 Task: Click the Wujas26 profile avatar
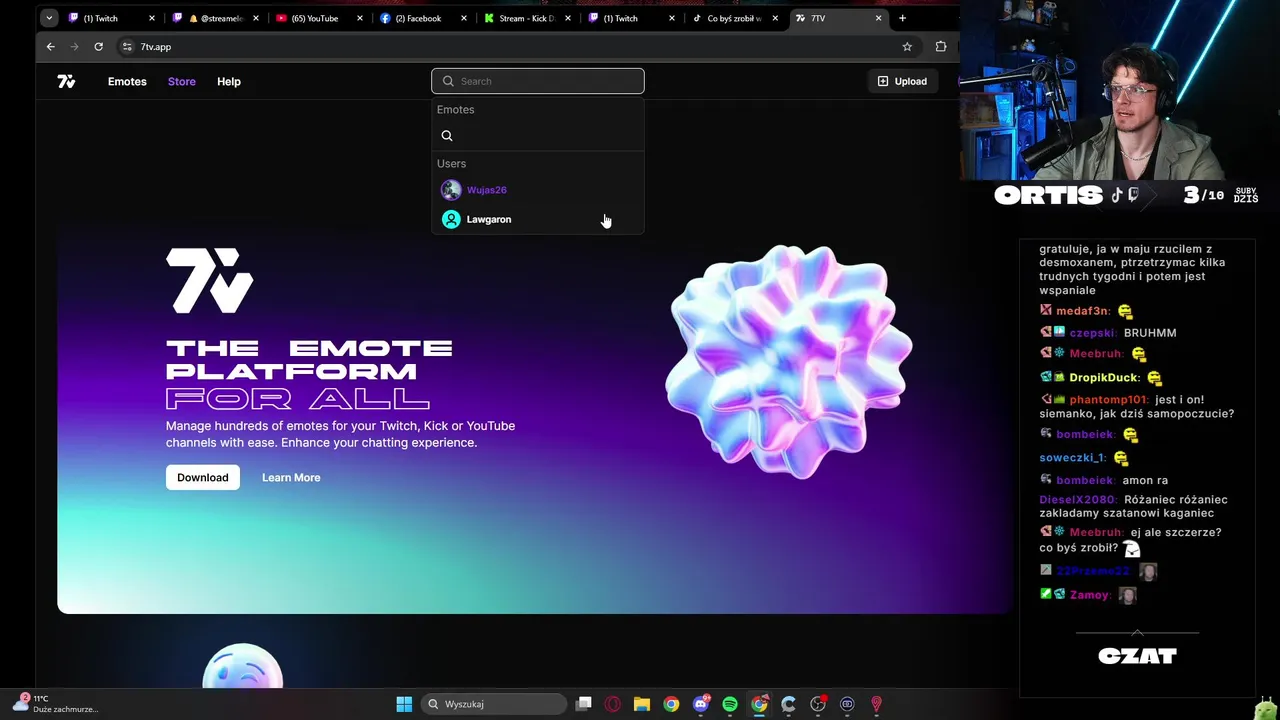pyautogui.click(x=451, y=190)
